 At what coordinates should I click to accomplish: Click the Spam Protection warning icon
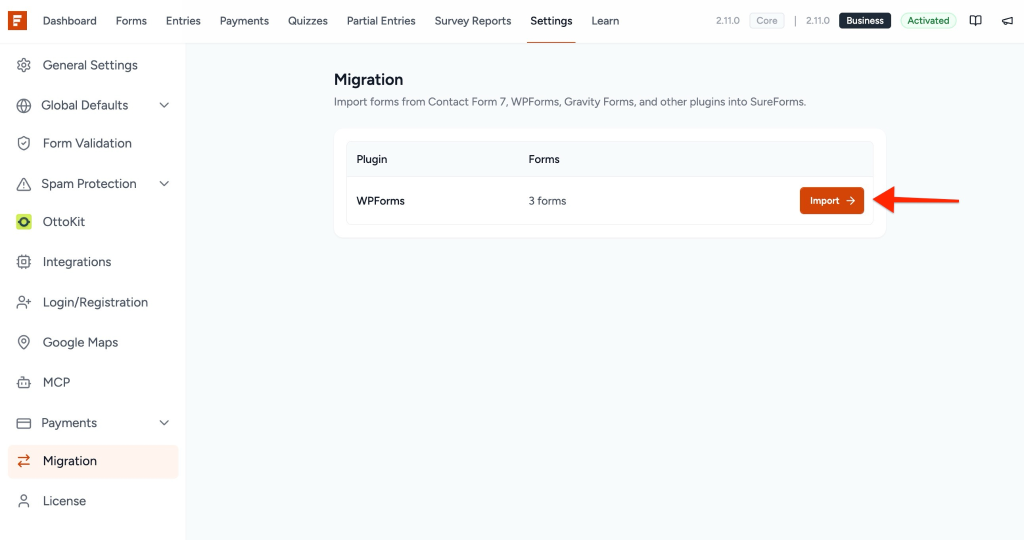click(x=24, y=184)
